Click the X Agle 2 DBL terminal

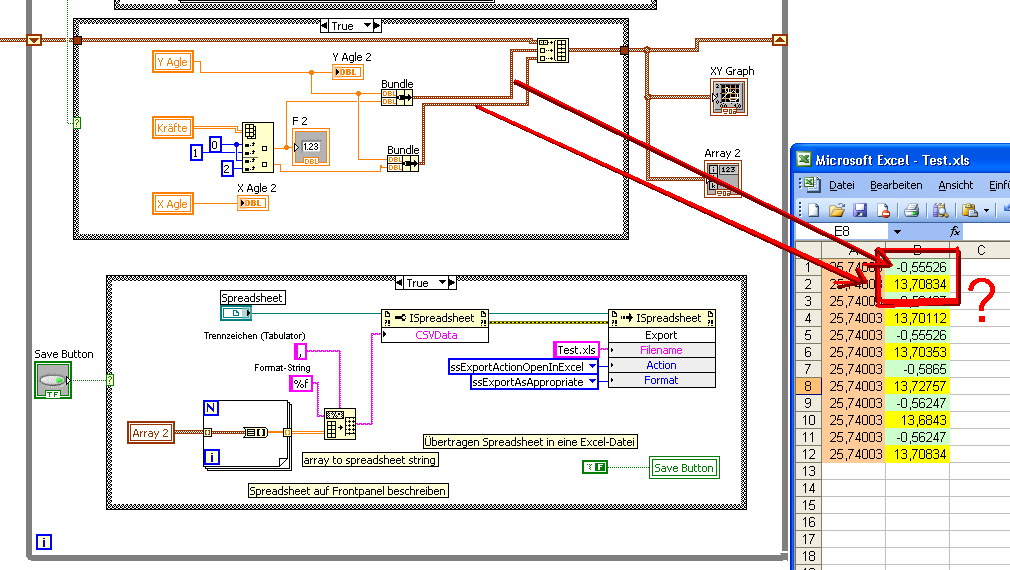252,203
